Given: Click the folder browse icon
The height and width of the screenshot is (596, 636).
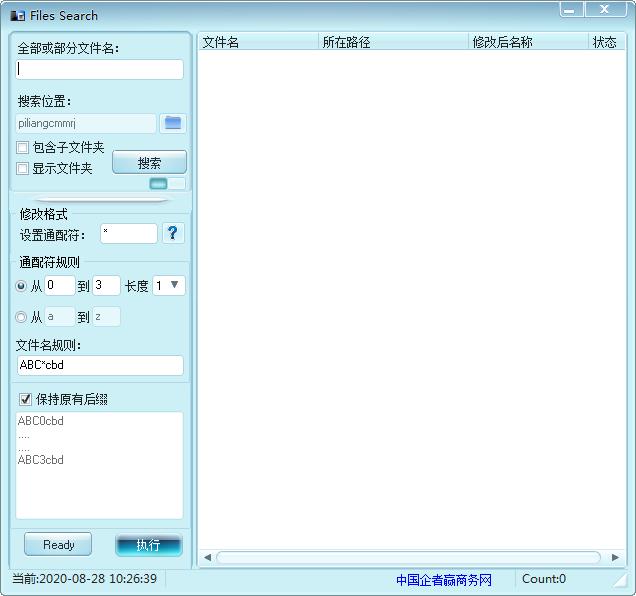Looking at the screenshot, I should tap(174, 123).
